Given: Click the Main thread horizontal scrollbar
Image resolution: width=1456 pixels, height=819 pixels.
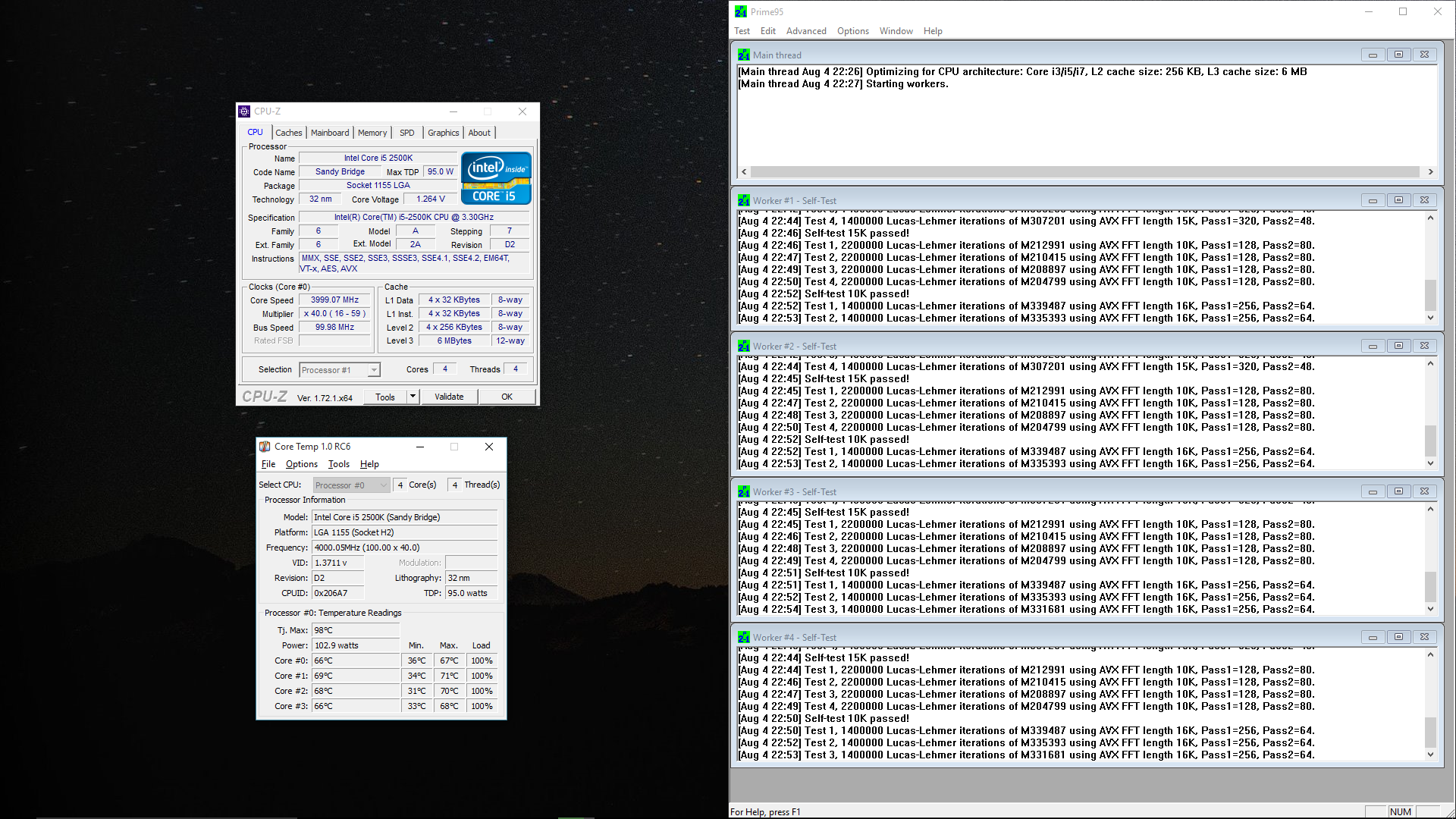Looking at the screenshot, I should tap(1084, 172).
